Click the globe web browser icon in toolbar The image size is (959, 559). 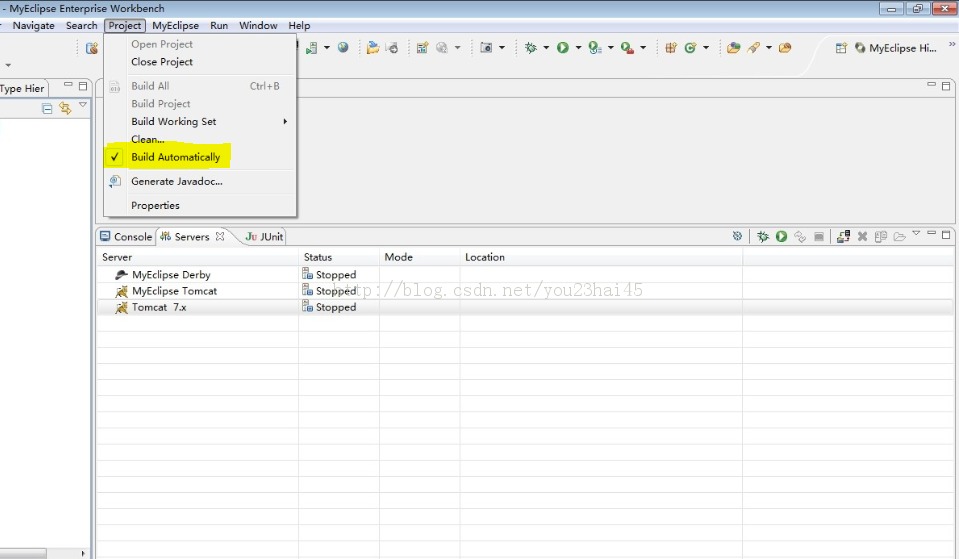point(343,48)
